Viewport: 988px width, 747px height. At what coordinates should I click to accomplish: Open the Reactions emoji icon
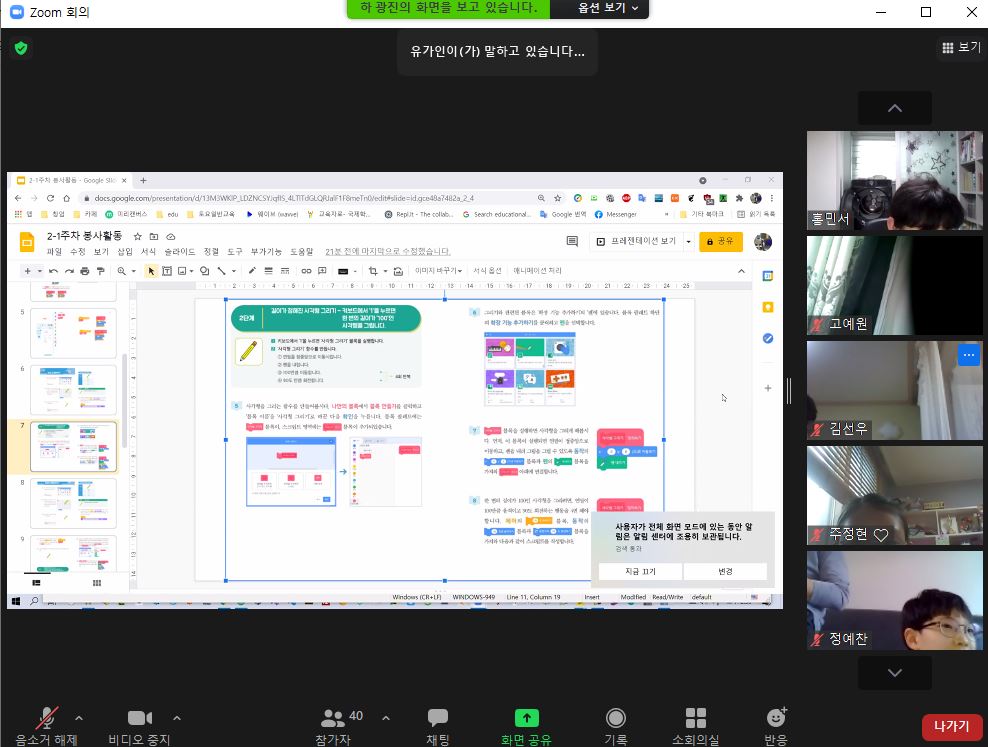pos(775,718)
